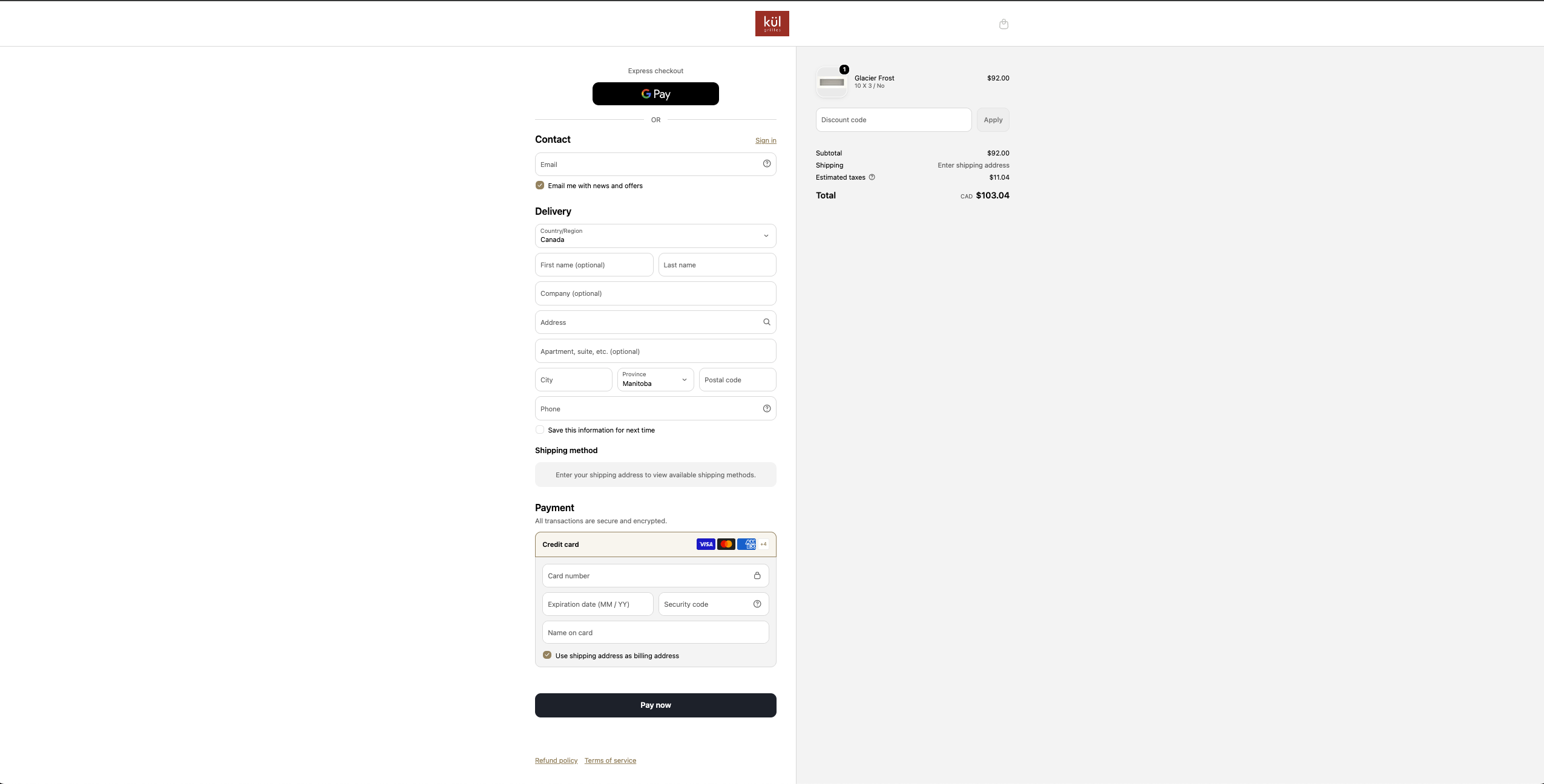Screen dimensions: 1544x784
Task: Click the Last name field
Action: tap(717, 265)
